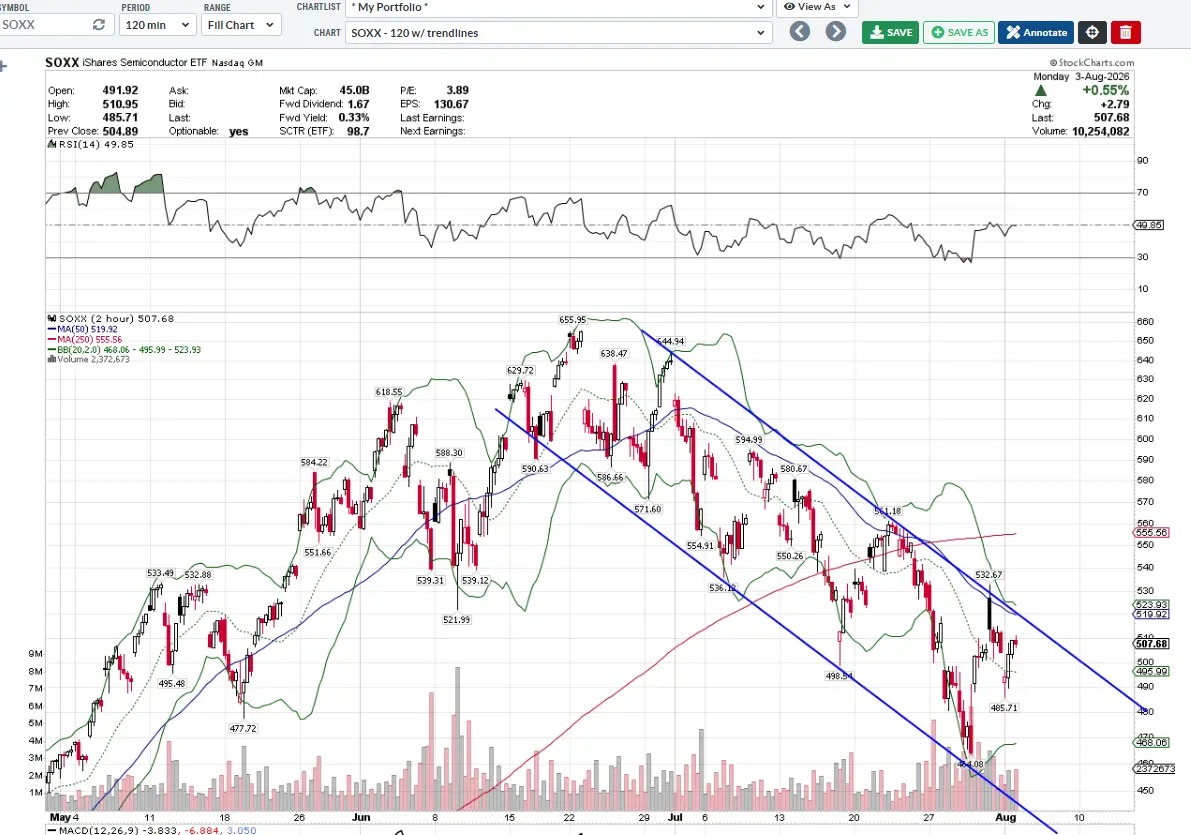Click the Prev Close 504.89 value
The height and width of the screenshot is (835, 1191).
[120, 131]
